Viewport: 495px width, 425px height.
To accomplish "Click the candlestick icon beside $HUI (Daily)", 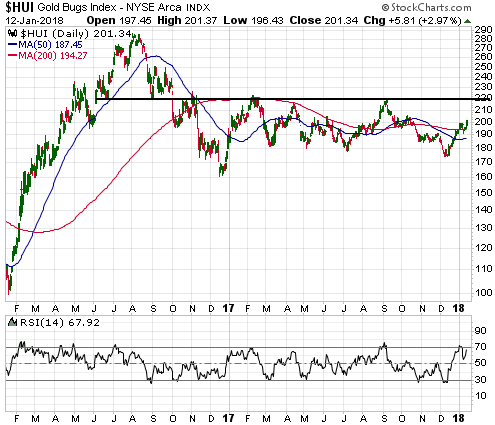I will click(x=12, y=33).
